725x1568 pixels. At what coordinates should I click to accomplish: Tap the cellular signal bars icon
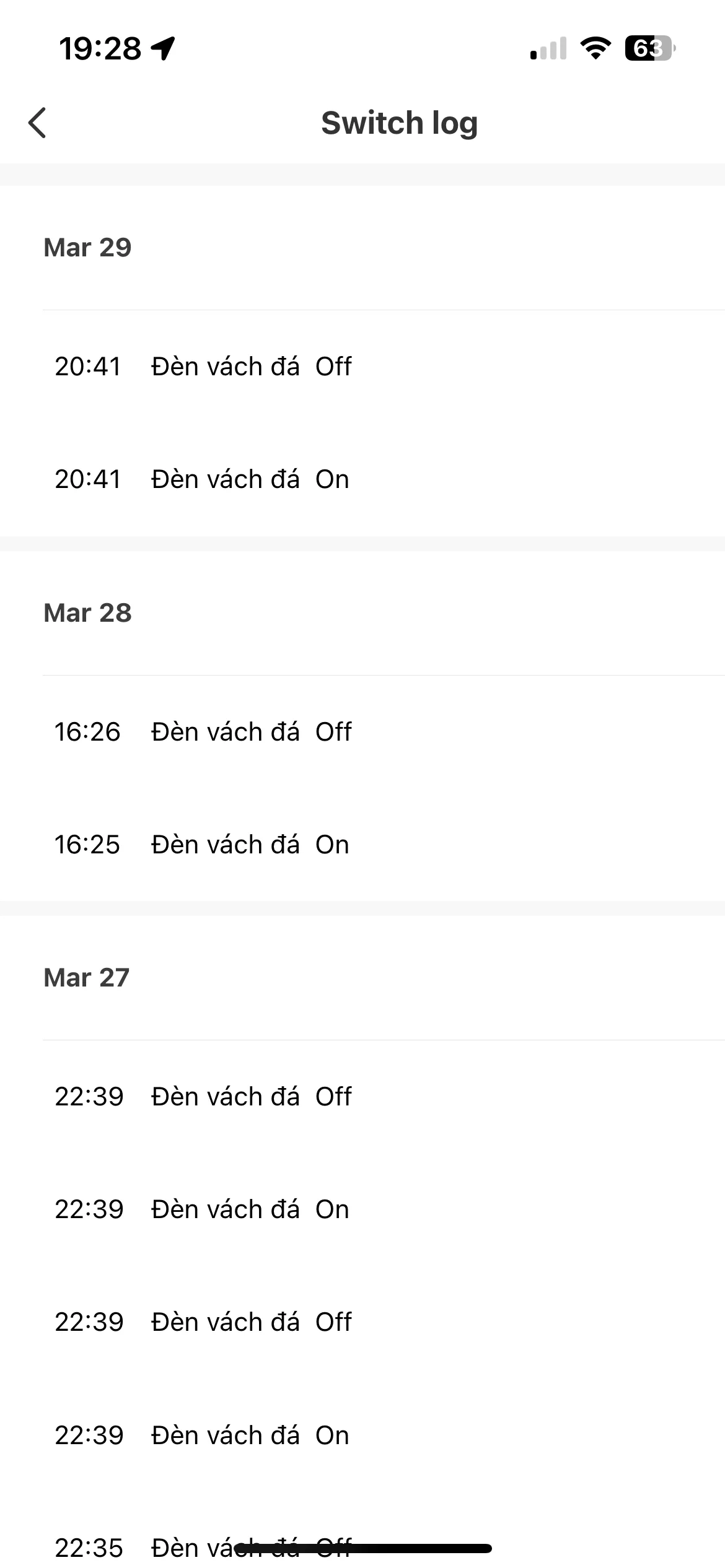click(548, 48)
